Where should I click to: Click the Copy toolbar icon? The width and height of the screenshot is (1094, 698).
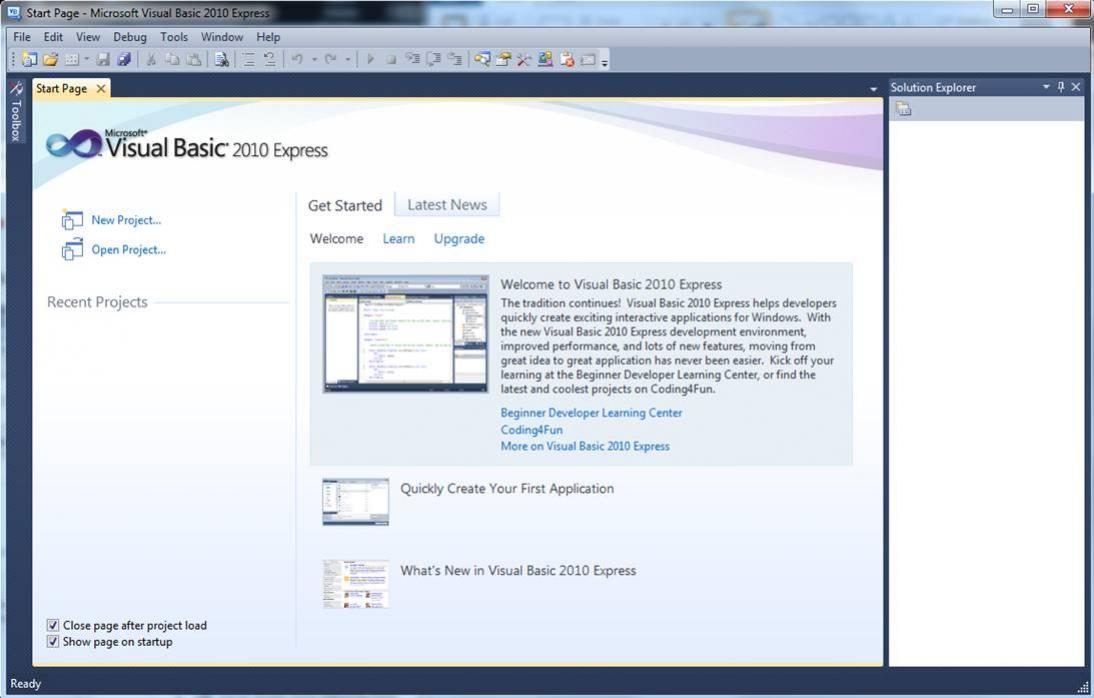172,60
